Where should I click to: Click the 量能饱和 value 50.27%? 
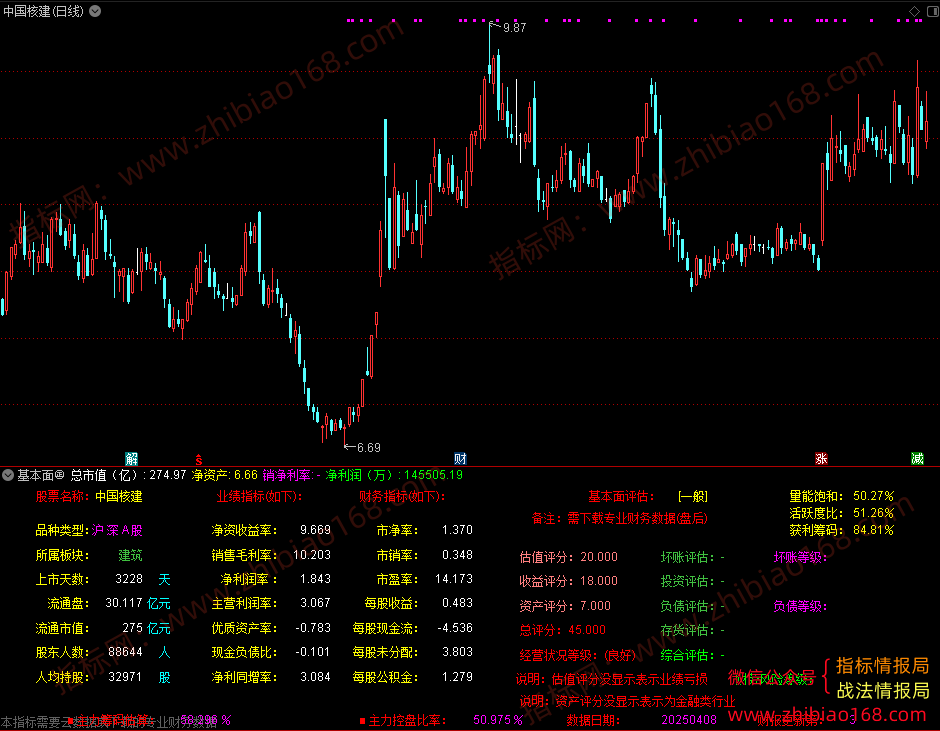point(873,496)
